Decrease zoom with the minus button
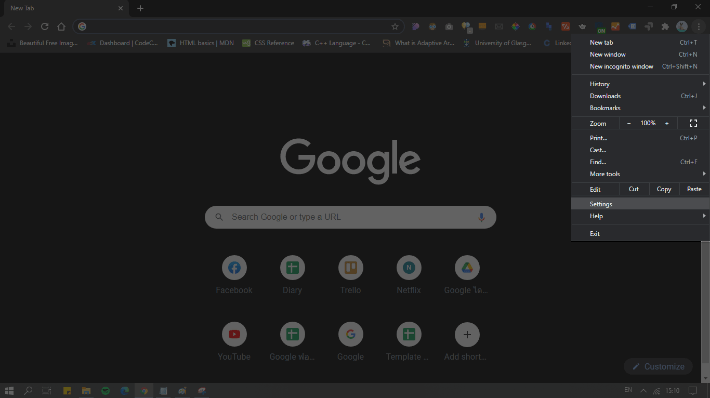This screenshot has height=398, width=710. (628, 123)
